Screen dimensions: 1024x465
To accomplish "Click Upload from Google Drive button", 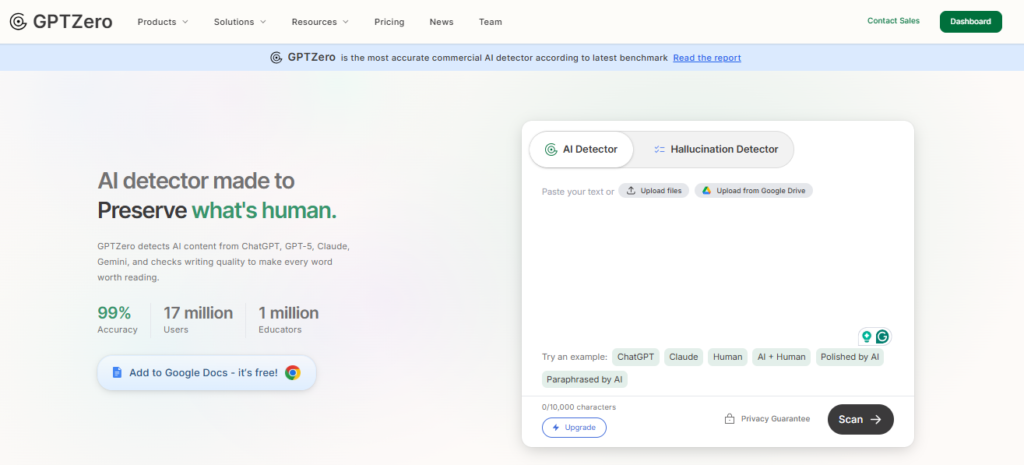I will tap(754, 191).
